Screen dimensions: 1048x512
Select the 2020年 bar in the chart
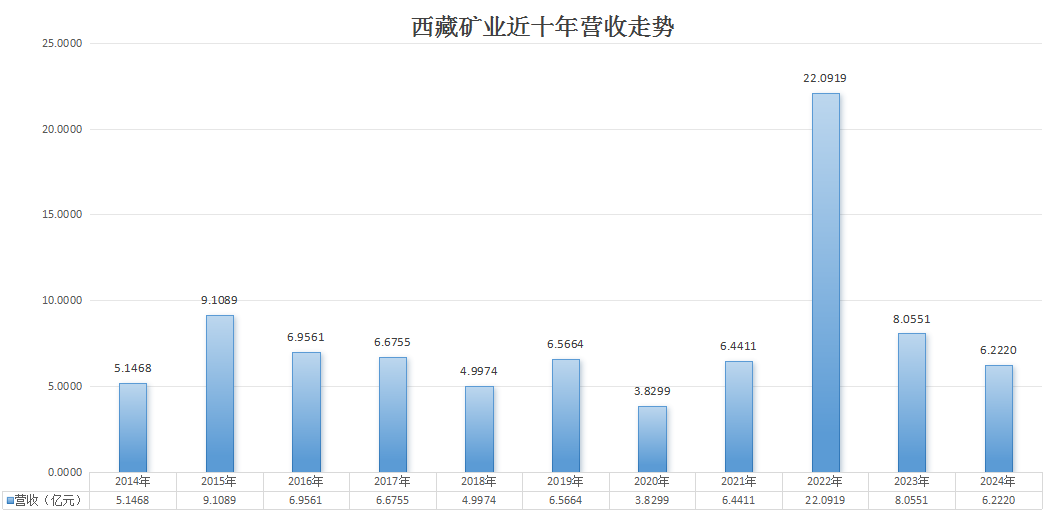tap(652, 439)
